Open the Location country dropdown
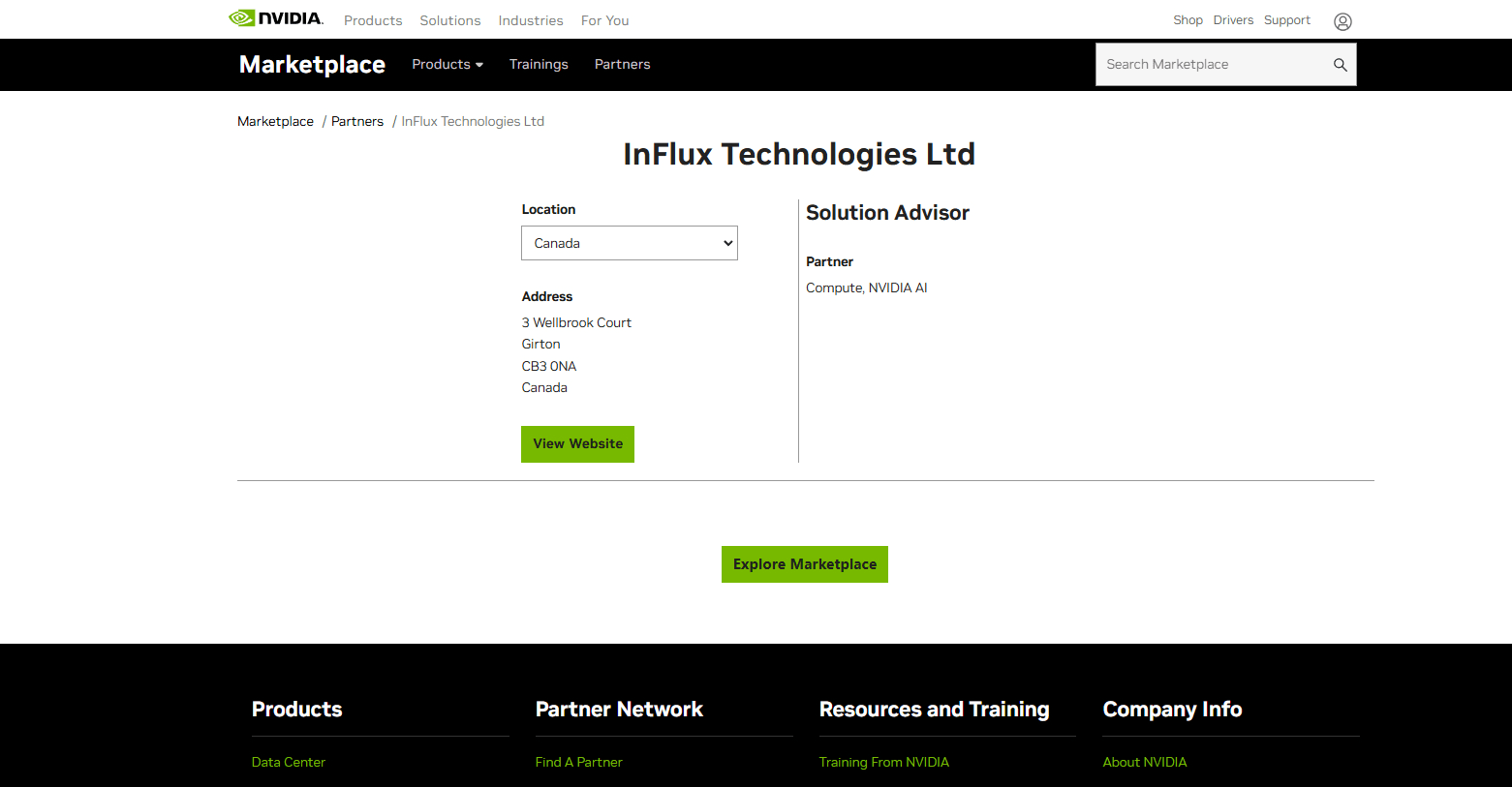This screenshot has width=1512, height=787. tap(629, 243)
